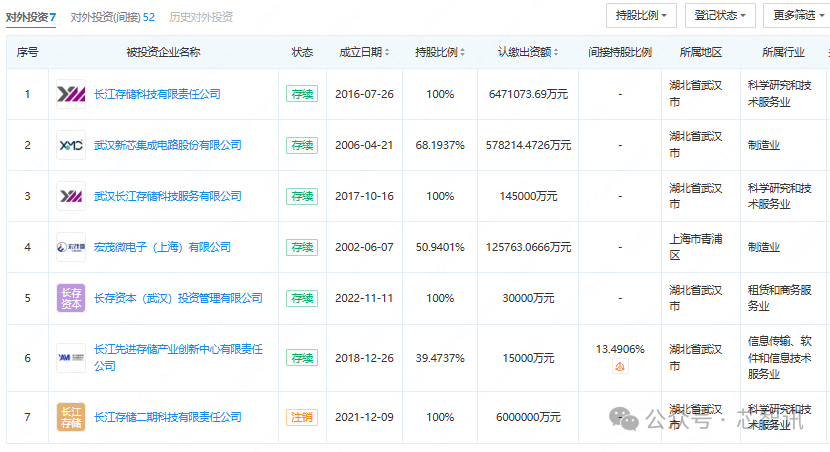The height and width of the screenshot is (452, 830).
Task: Click the 30000万元 amount
Action: (x=528, y=298)
